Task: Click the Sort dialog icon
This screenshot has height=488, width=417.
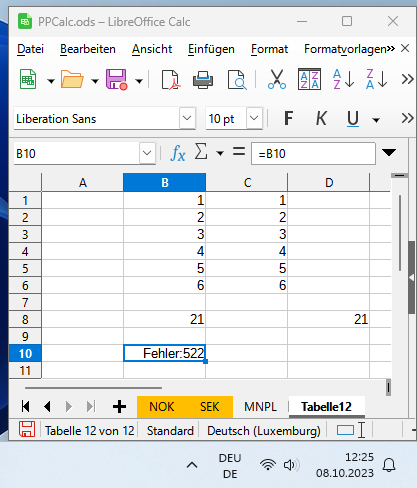Action: (309, 79)
